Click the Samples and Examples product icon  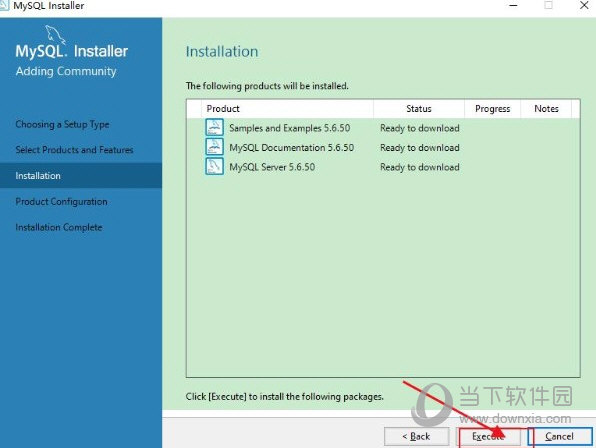click(x=214, y=127)
